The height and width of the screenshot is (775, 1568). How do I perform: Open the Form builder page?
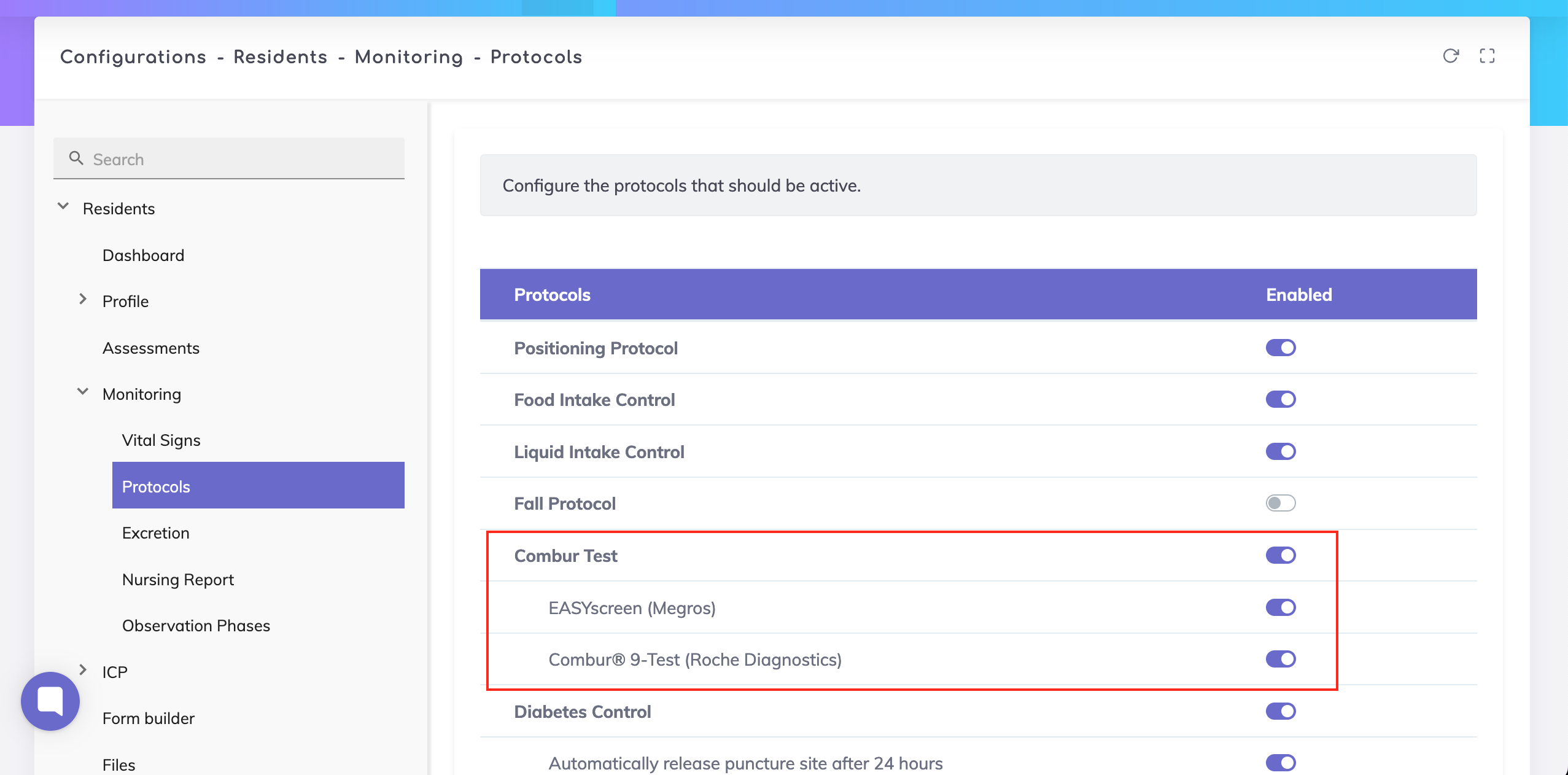click(x=149, y=719)
